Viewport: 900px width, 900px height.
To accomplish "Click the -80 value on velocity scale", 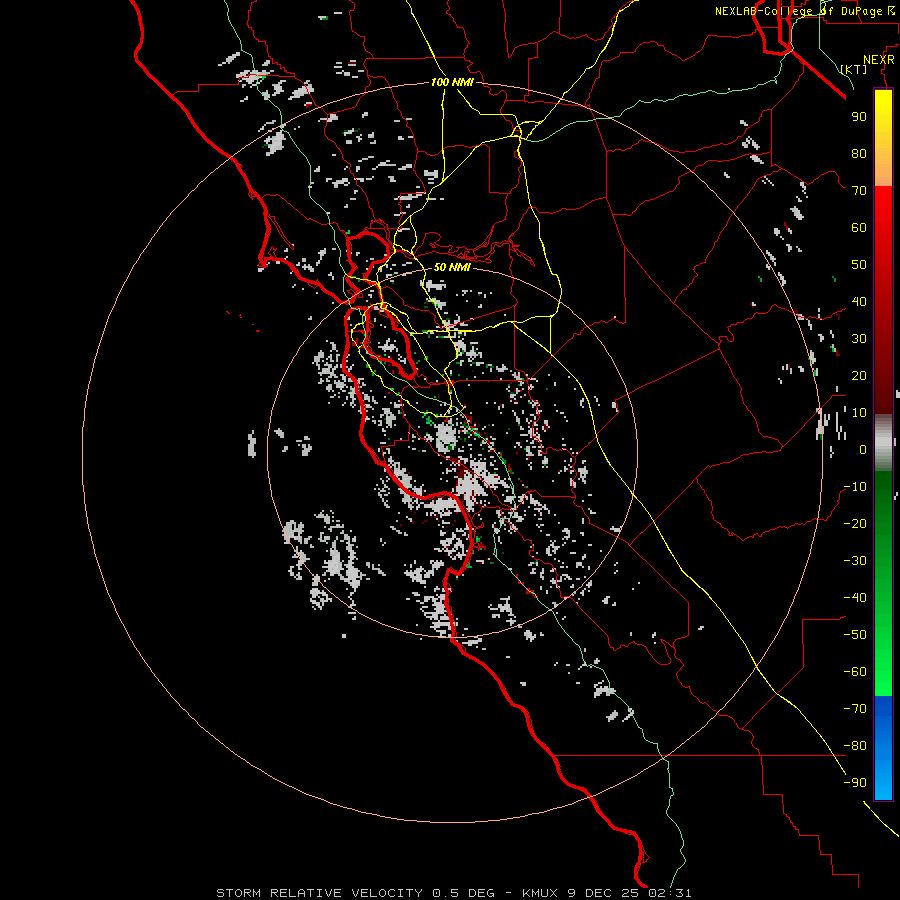I will (855, 746).
